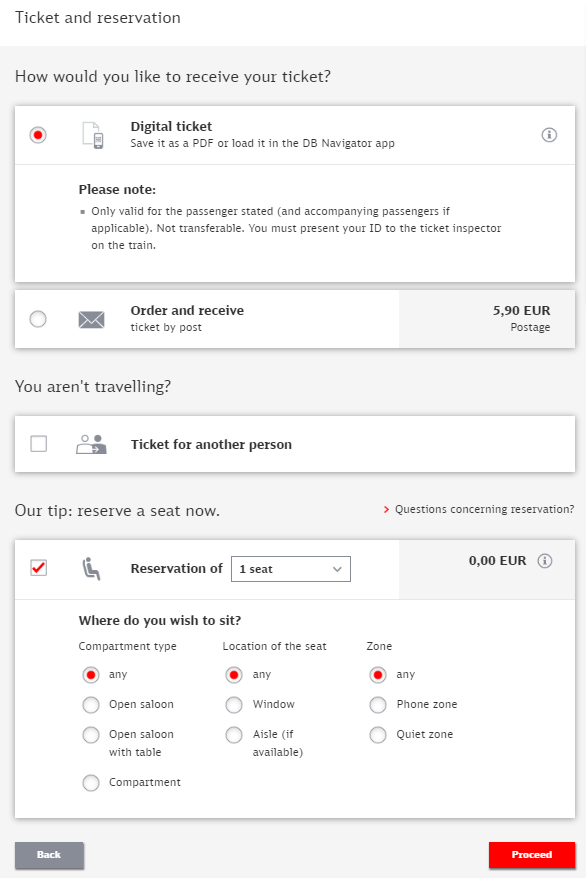The height and width of the screenshot is (878, 586).
Task: Click the 5,90 EUR postage price
Action: coord(522,310)
